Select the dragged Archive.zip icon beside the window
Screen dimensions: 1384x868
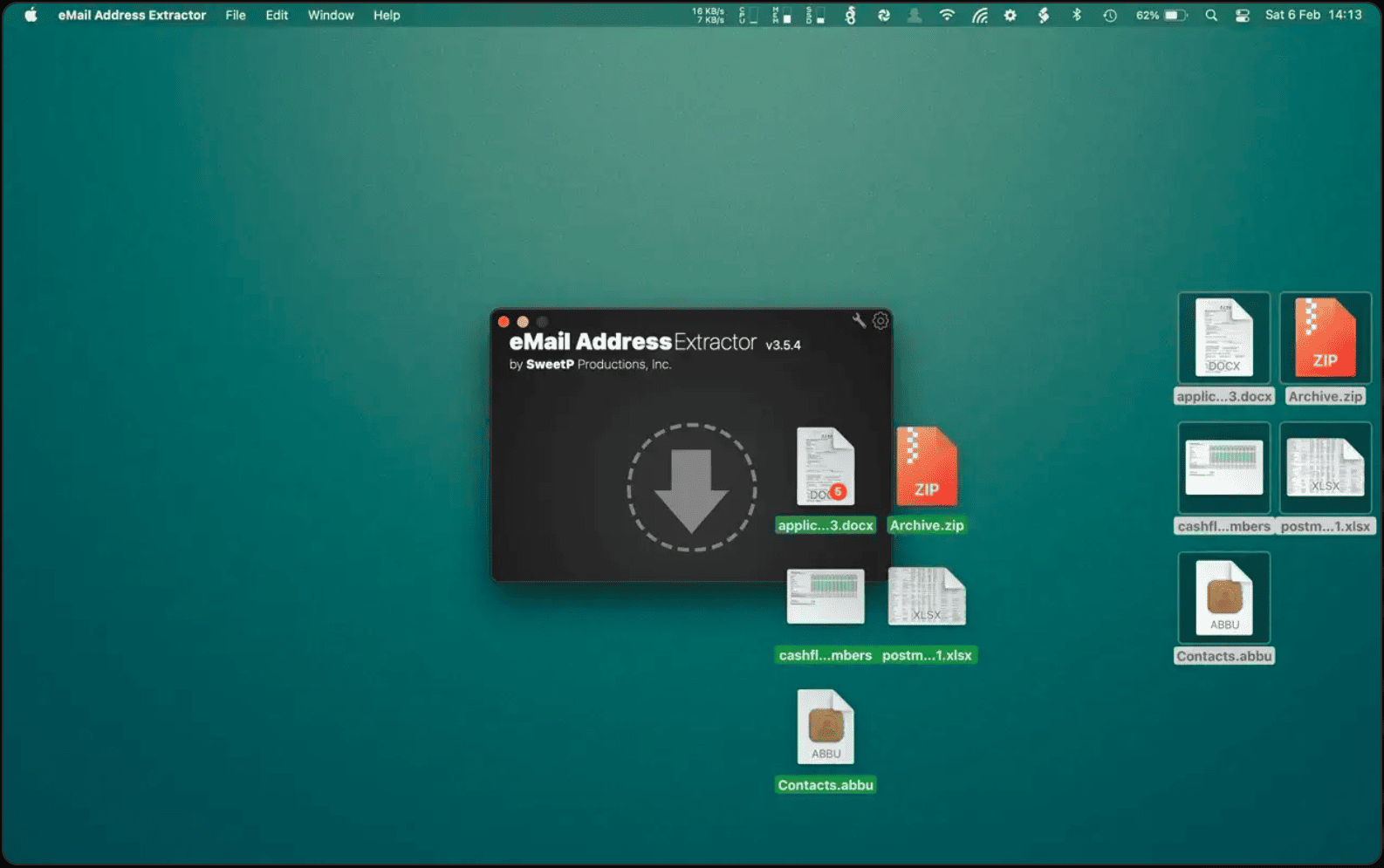click(927, 467)
